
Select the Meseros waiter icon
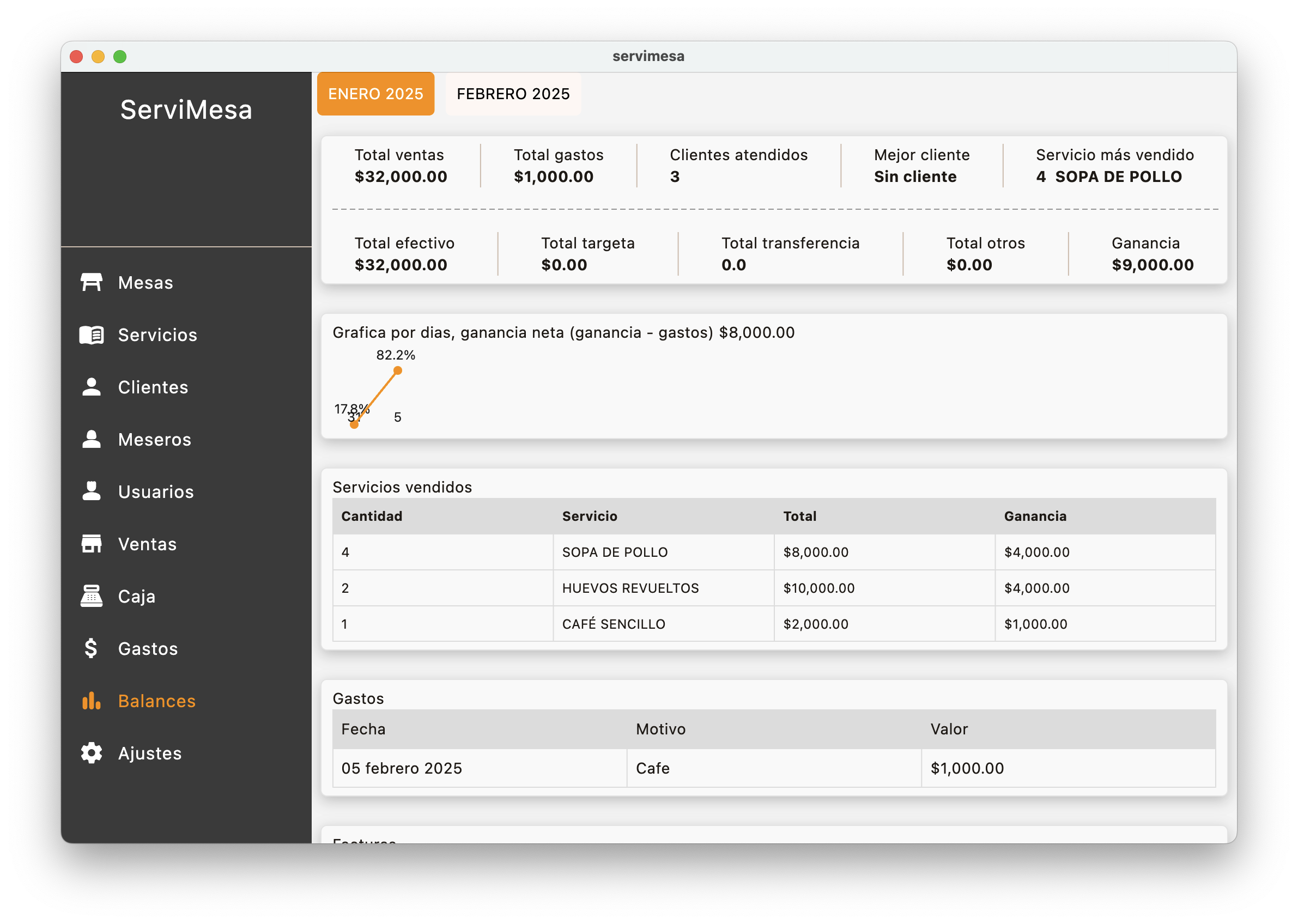tap(91, 439)
